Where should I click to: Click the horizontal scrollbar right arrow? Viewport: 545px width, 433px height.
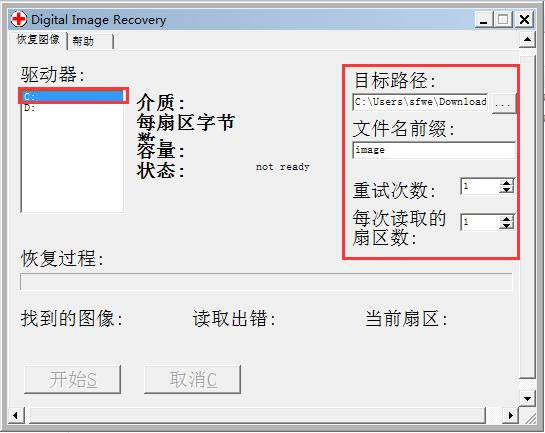511,415
